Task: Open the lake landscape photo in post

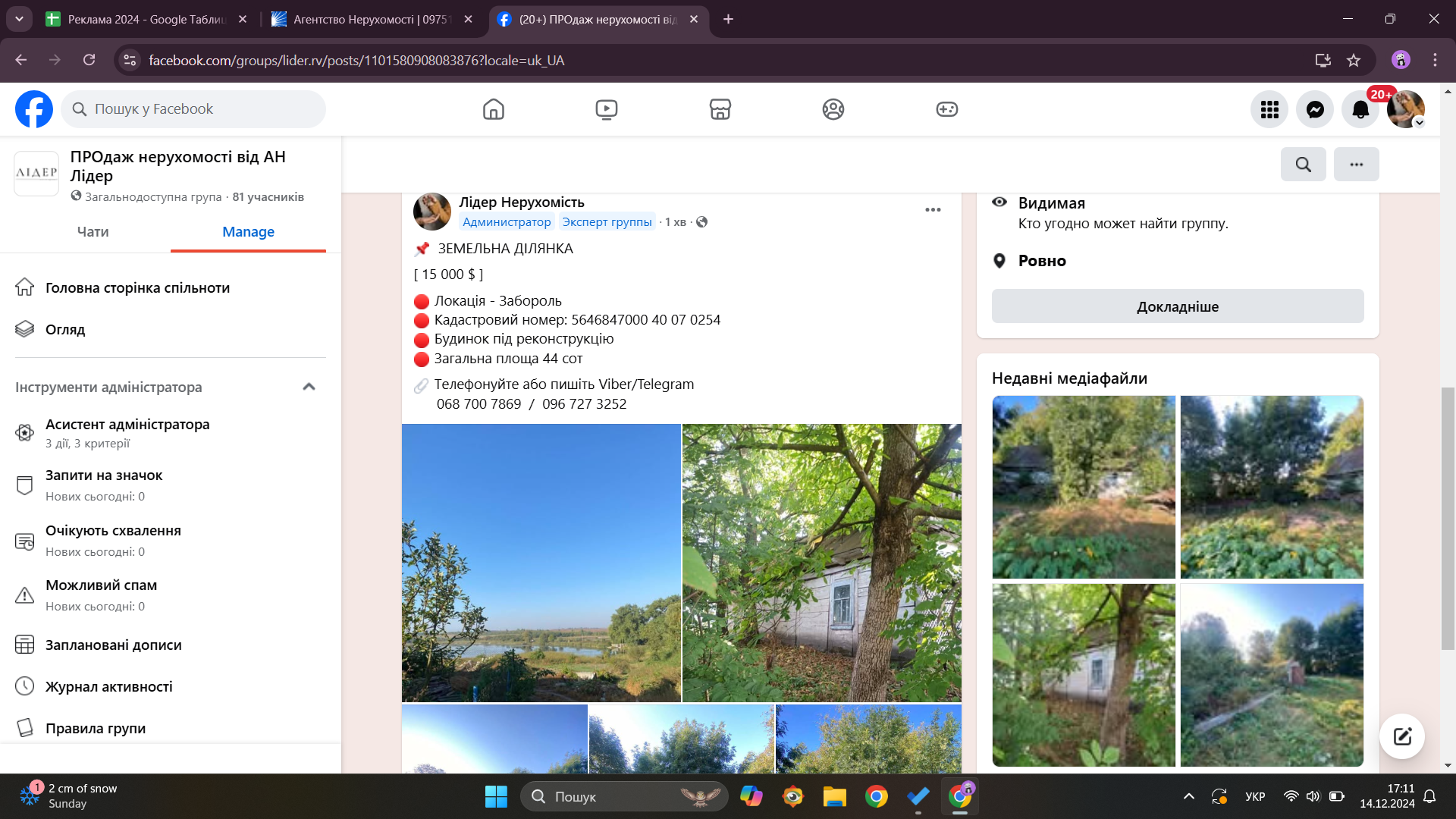Action: click(x=541, y=563)
